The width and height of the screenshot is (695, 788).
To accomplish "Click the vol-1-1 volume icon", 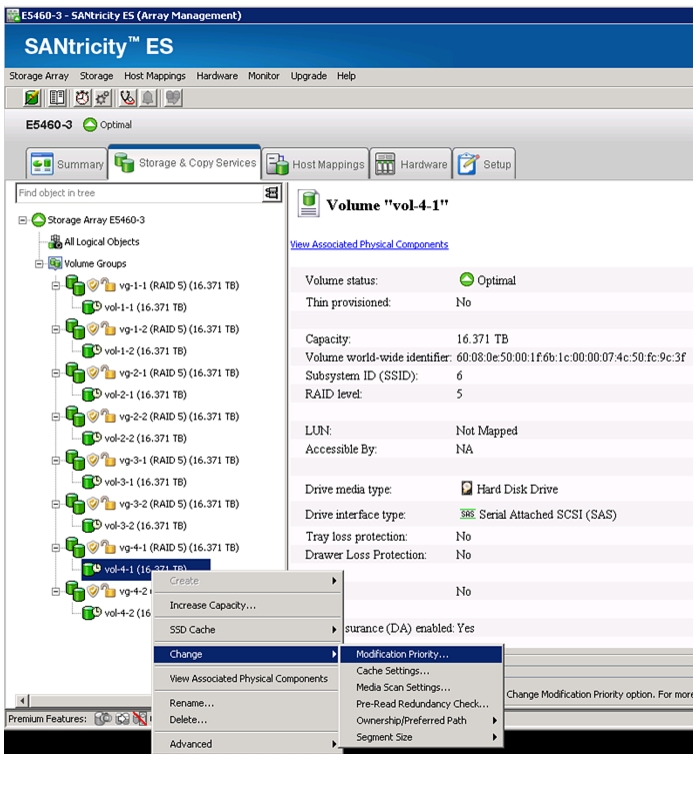I will coord(91,307).
